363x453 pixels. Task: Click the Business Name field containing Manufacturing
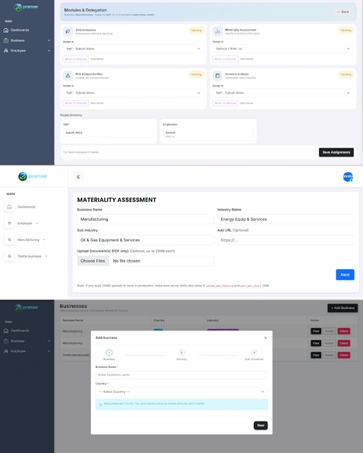click(x=145, y=219)
